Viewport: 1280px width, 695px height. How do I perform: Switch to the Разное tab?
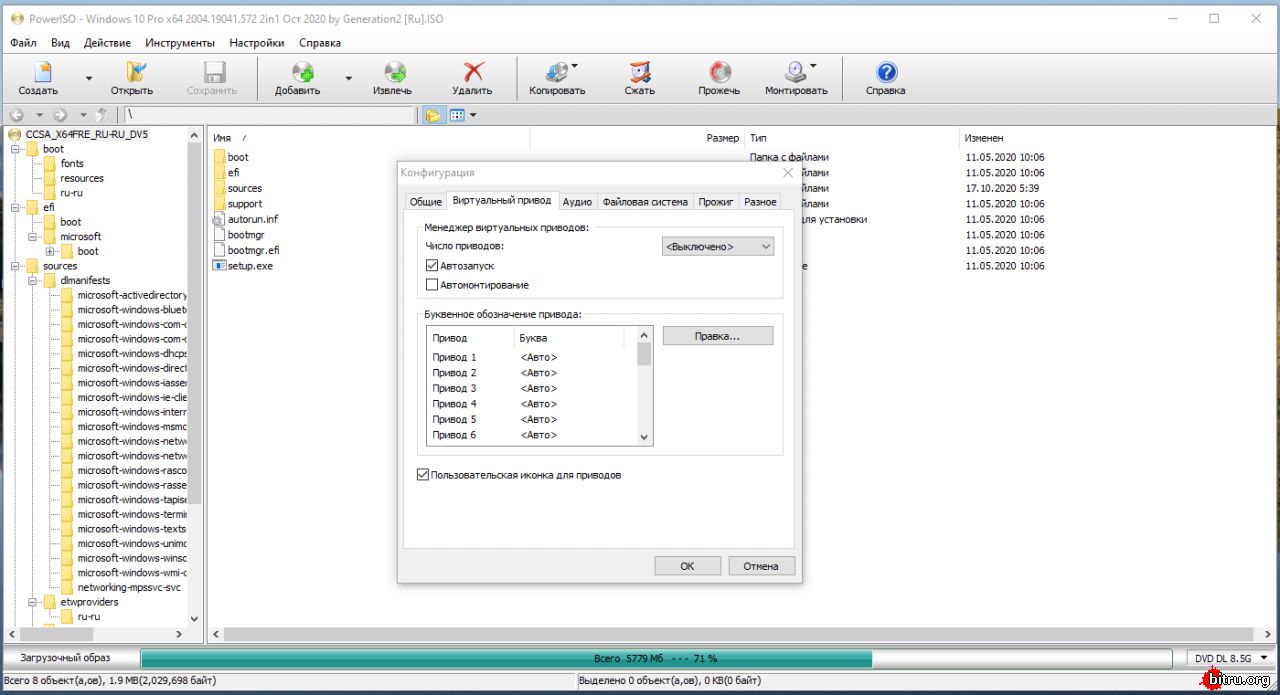coord(760,202)
